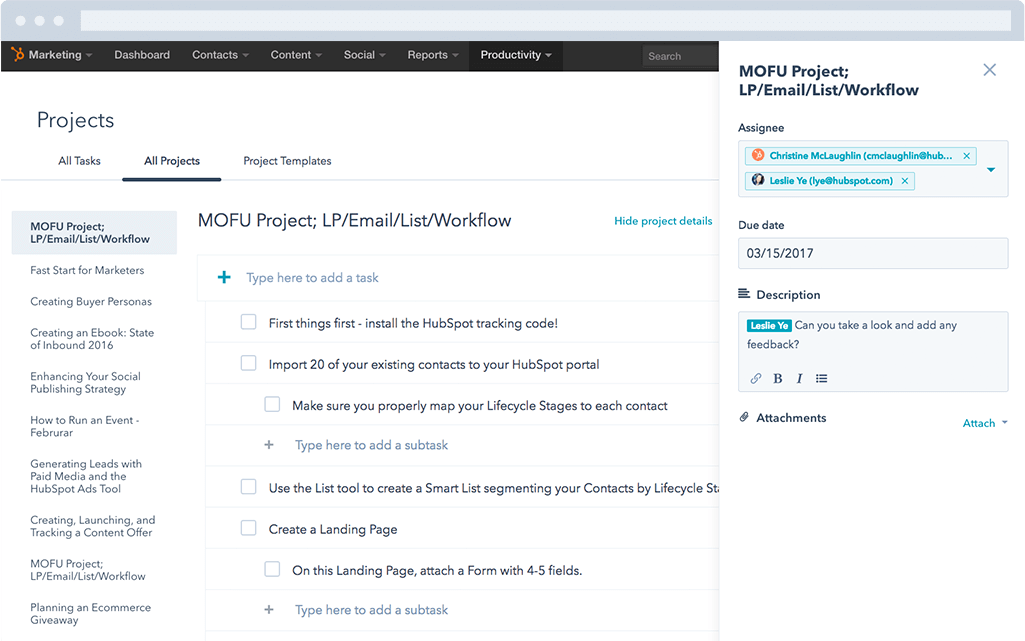This screenshot has height=641, width=1025.
Task: Insert a link in the description editor
Action: pos(756,379)
